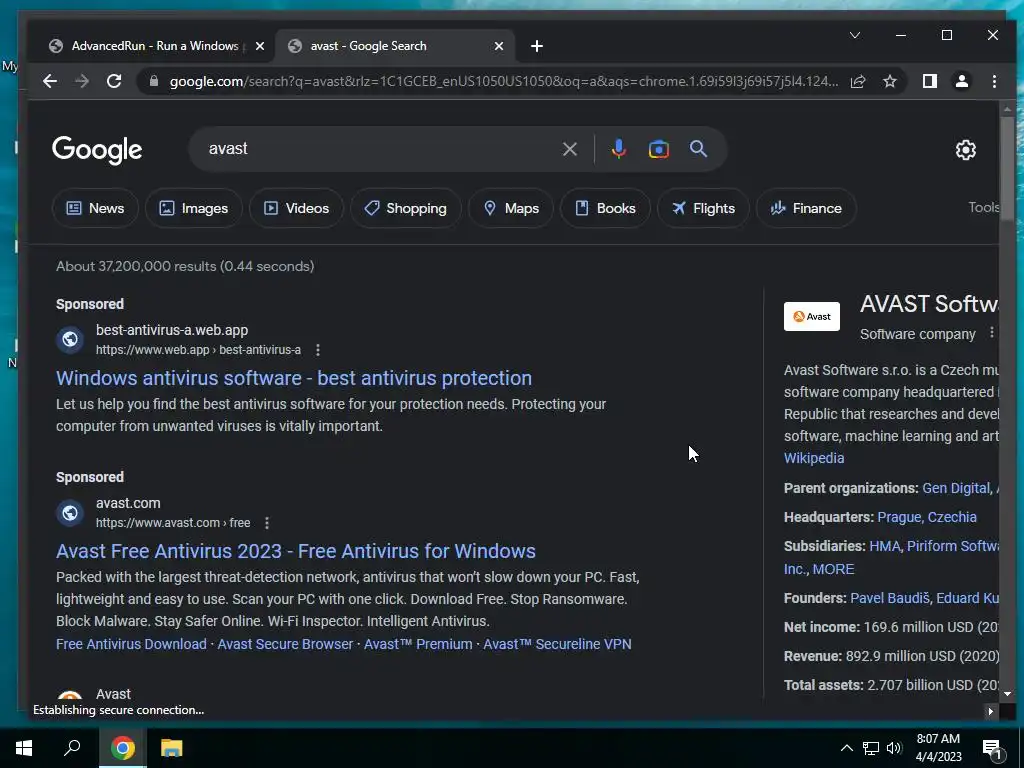Click the avast.com globe favicon
This screenshot has width=1024, height=768.
coord(70,513)
